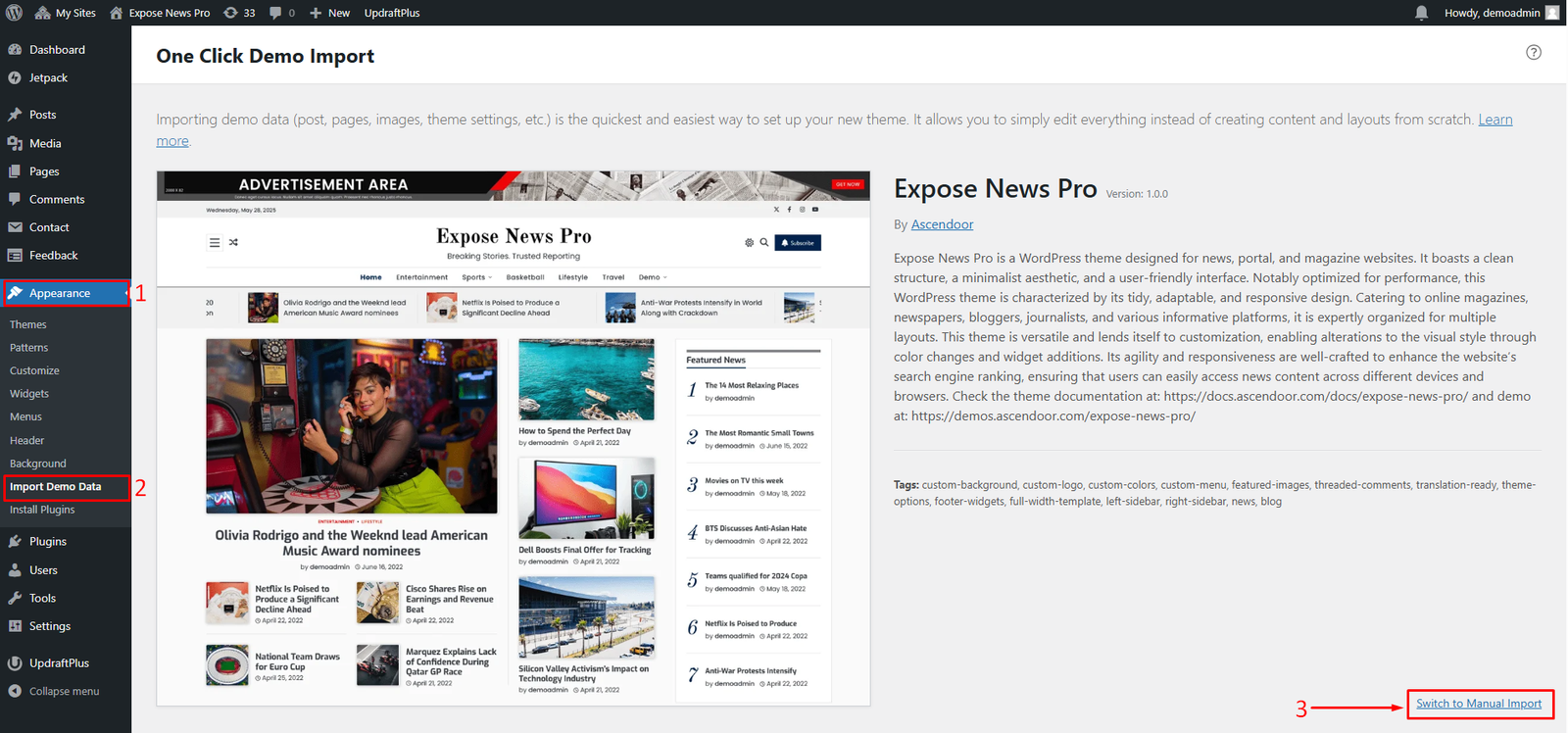Click Entertainment in the preview navigation
The height and width of the screenshot is (733, 1568).
[421, 277]
